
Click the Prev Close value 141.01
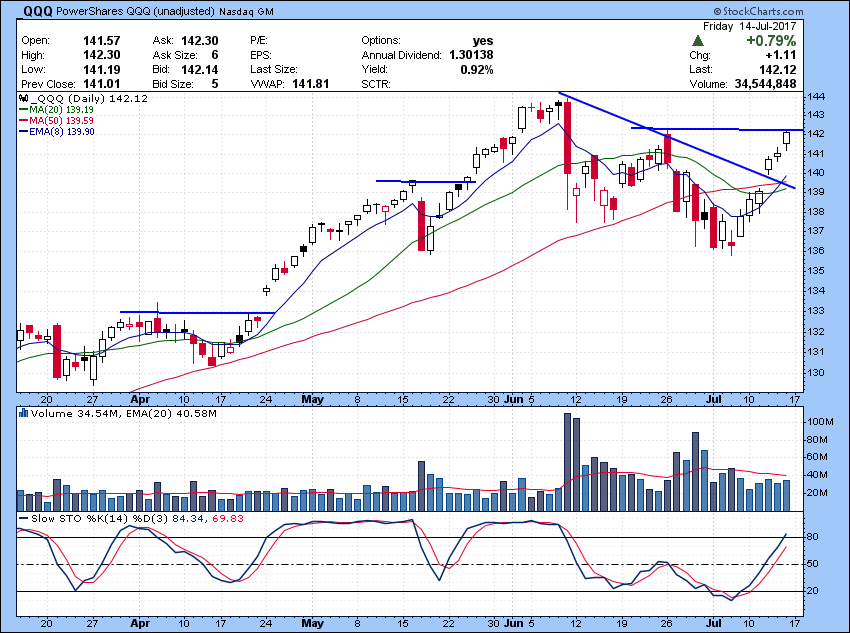101,84
